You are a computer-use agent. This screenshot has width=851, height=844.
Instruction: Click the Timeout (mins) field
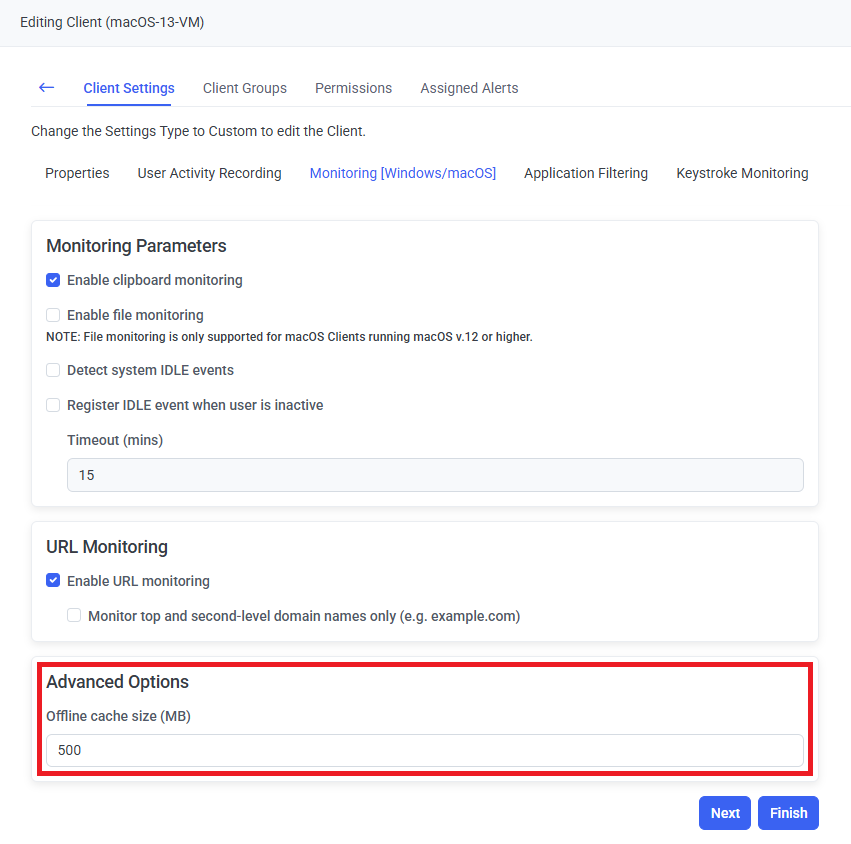click(435, 475)
